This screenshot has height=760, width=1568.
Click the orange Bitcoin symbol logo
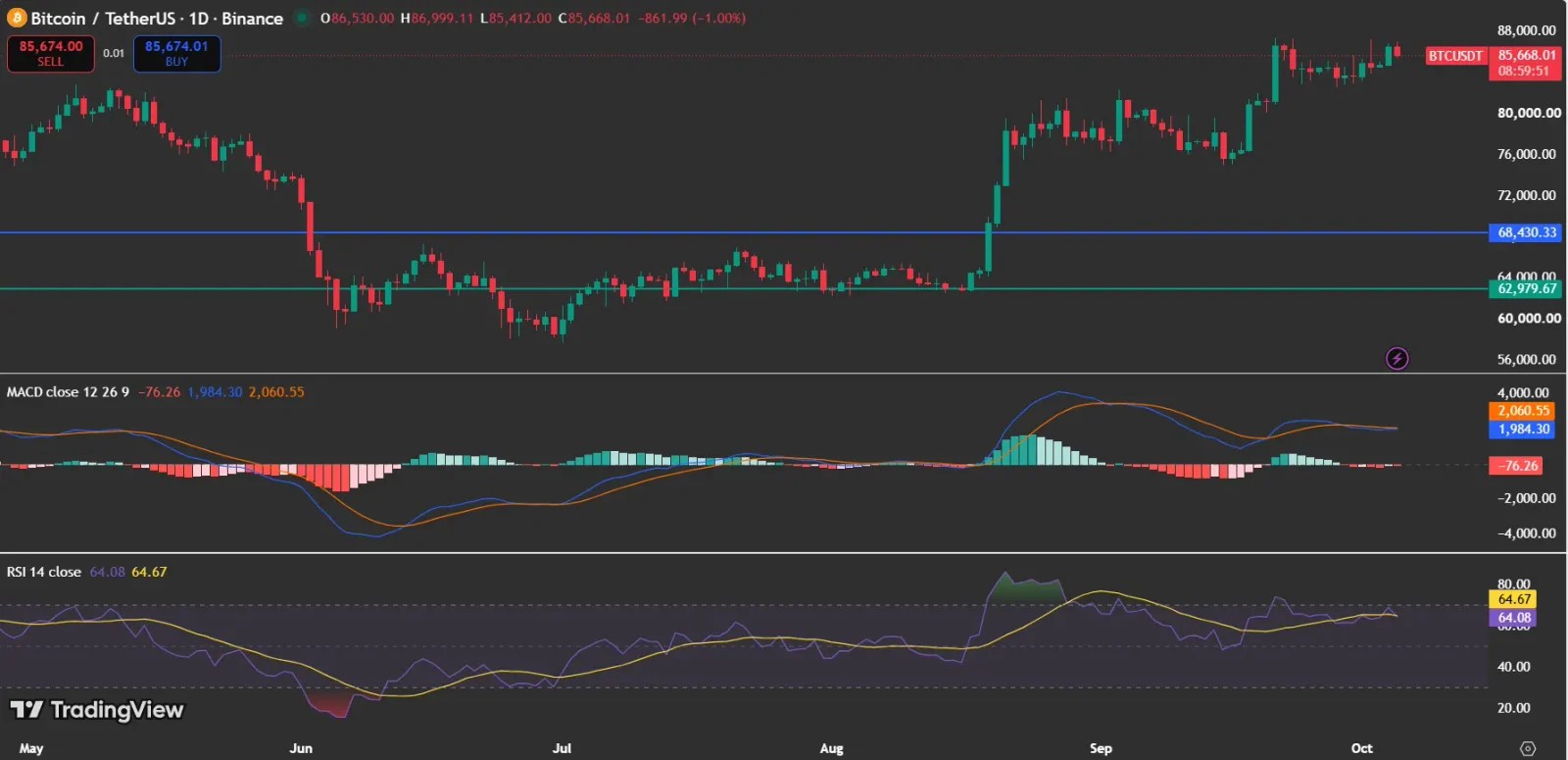[x=17, y=18]
